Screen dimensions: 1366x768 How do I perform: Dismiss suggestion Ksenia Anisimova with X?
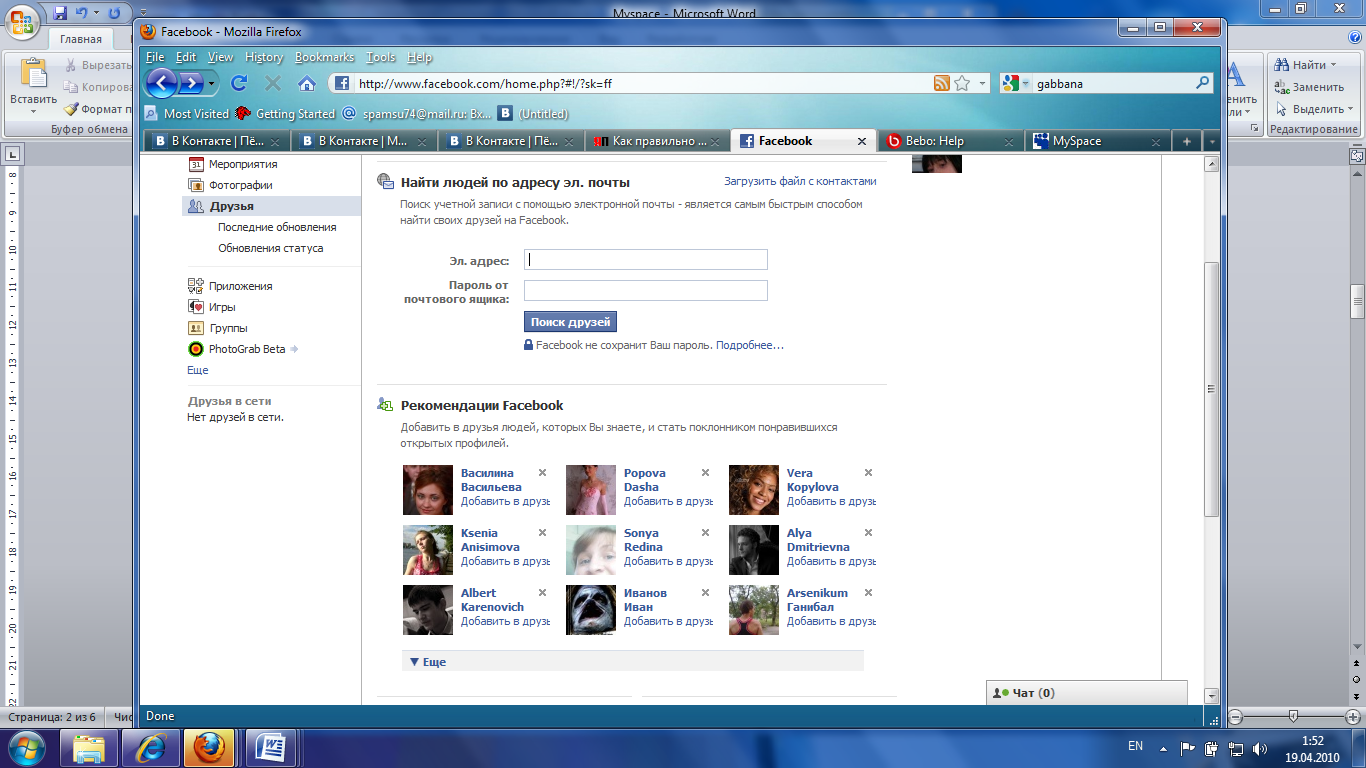tap(542, 533)
